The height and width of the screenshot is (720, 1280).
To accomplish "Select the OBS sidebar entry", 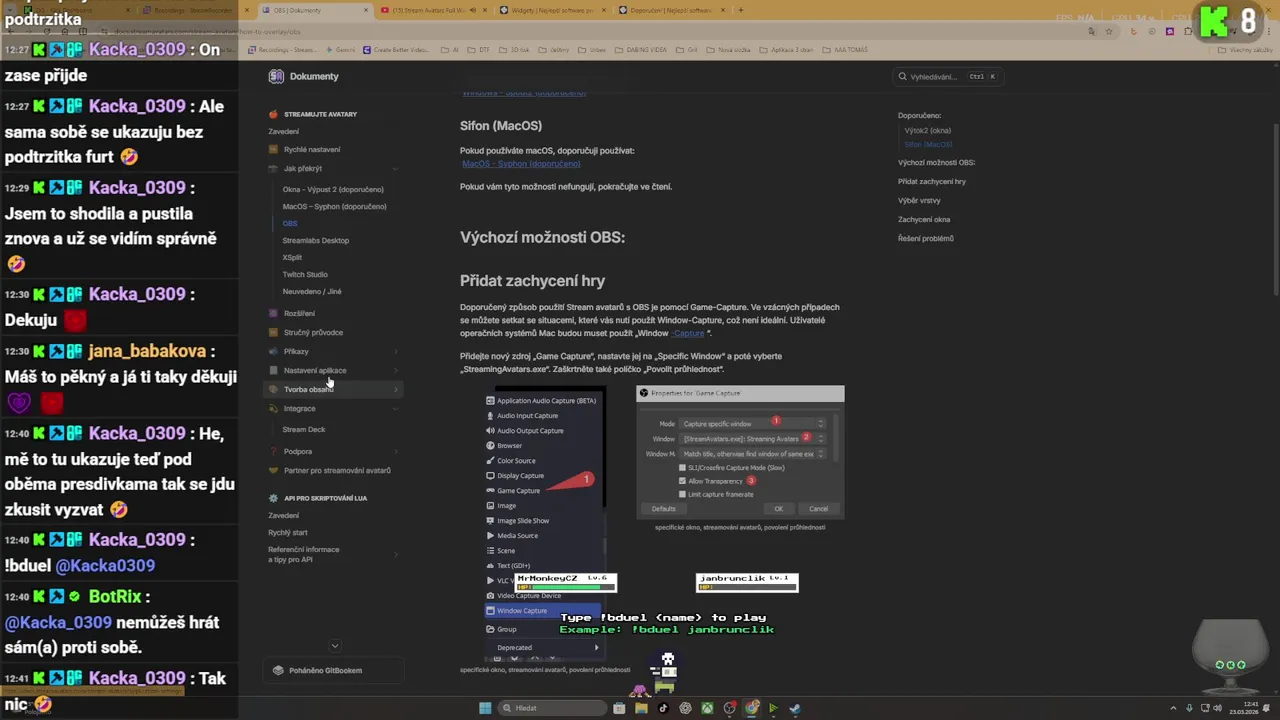I will point(290,223).
